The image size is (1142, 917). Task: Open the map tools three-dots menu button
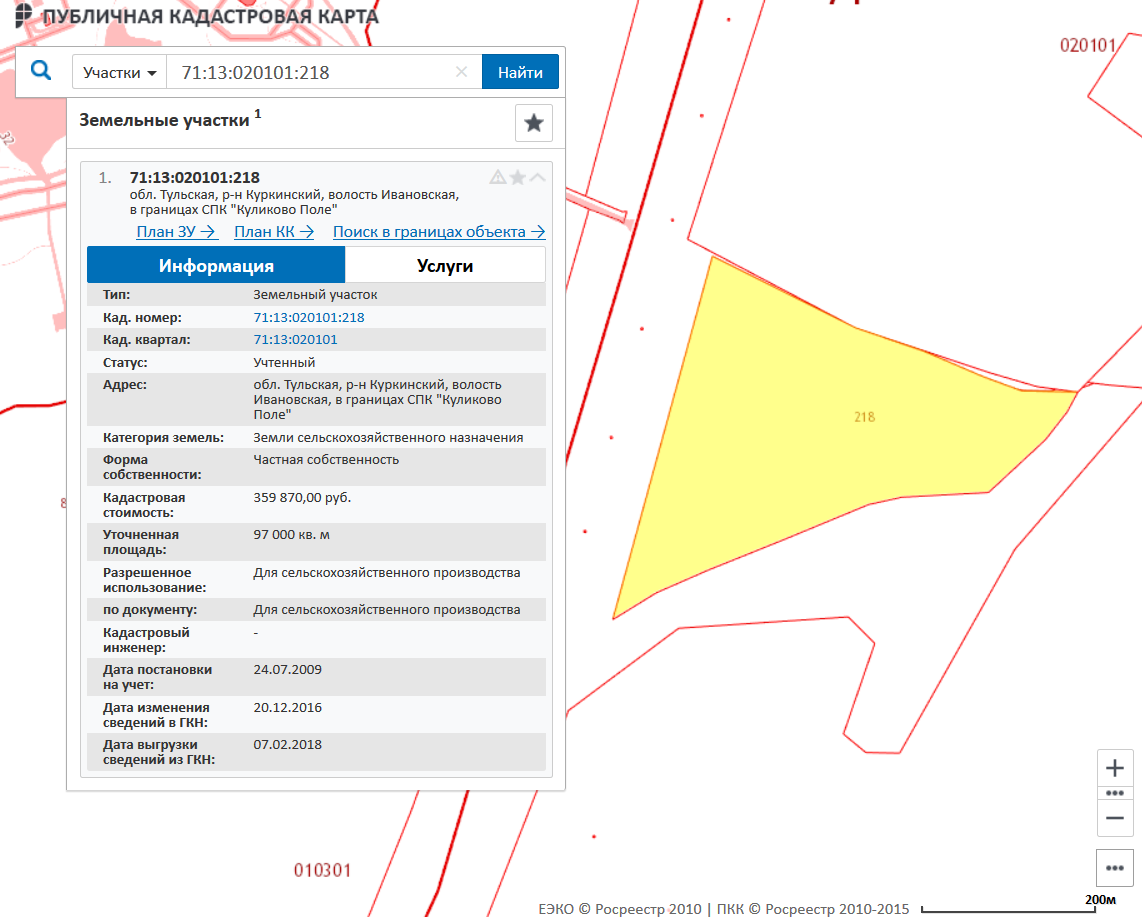(x=1115, y=868)
